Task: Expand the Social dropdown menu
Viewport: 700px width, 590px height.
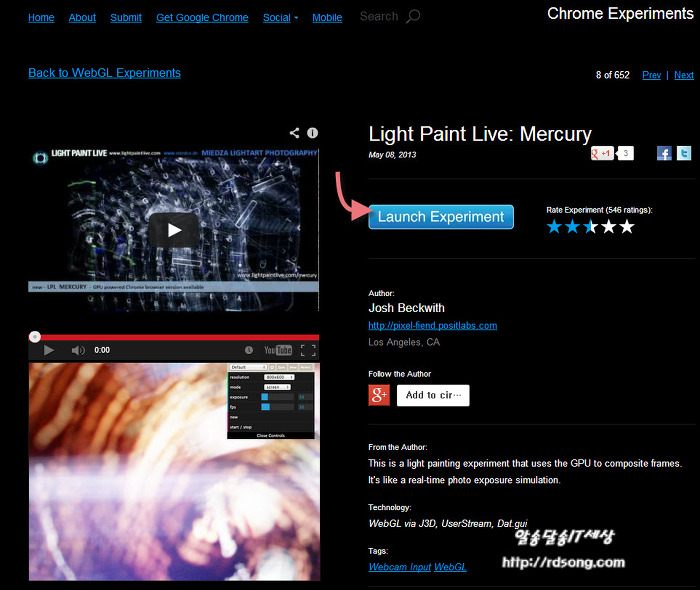Action: [x=280, y=17]
